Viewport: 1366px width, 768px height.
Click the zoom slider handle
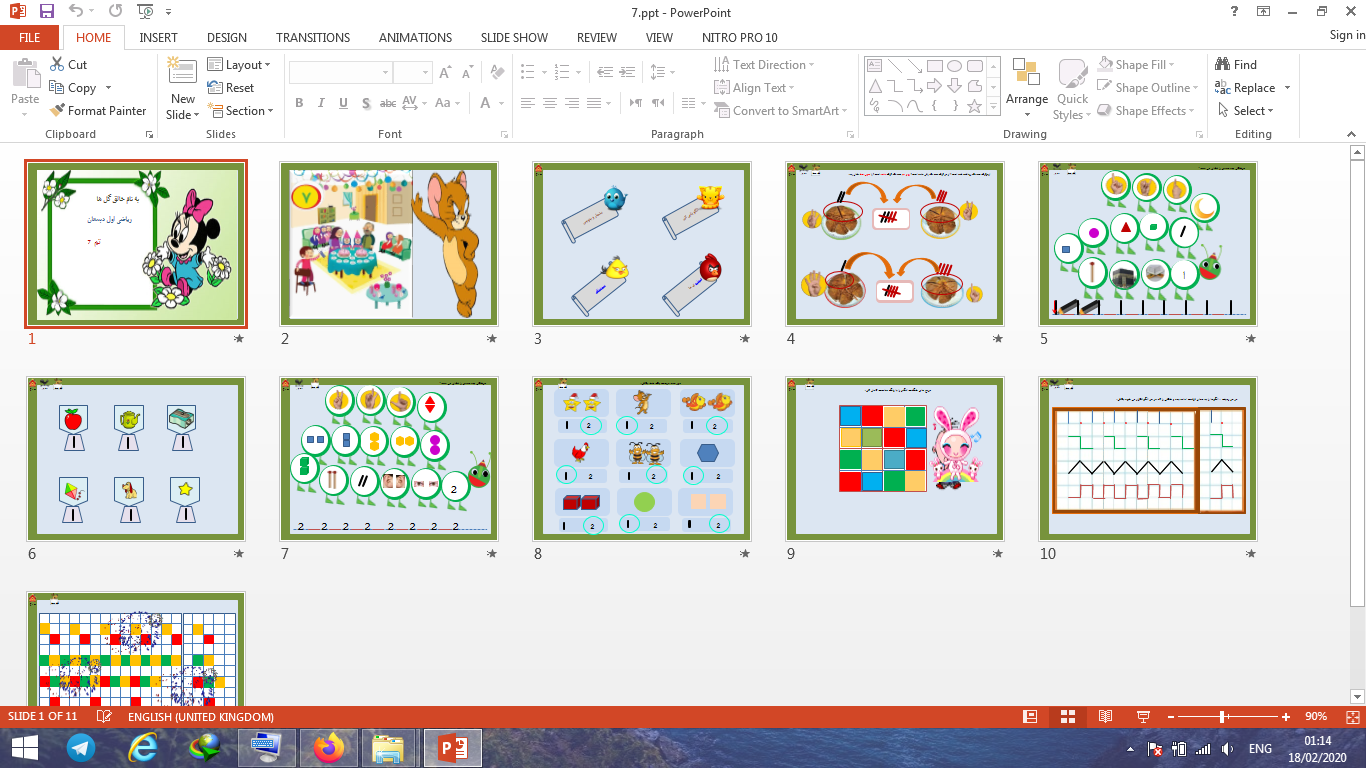click(1223, 717)
